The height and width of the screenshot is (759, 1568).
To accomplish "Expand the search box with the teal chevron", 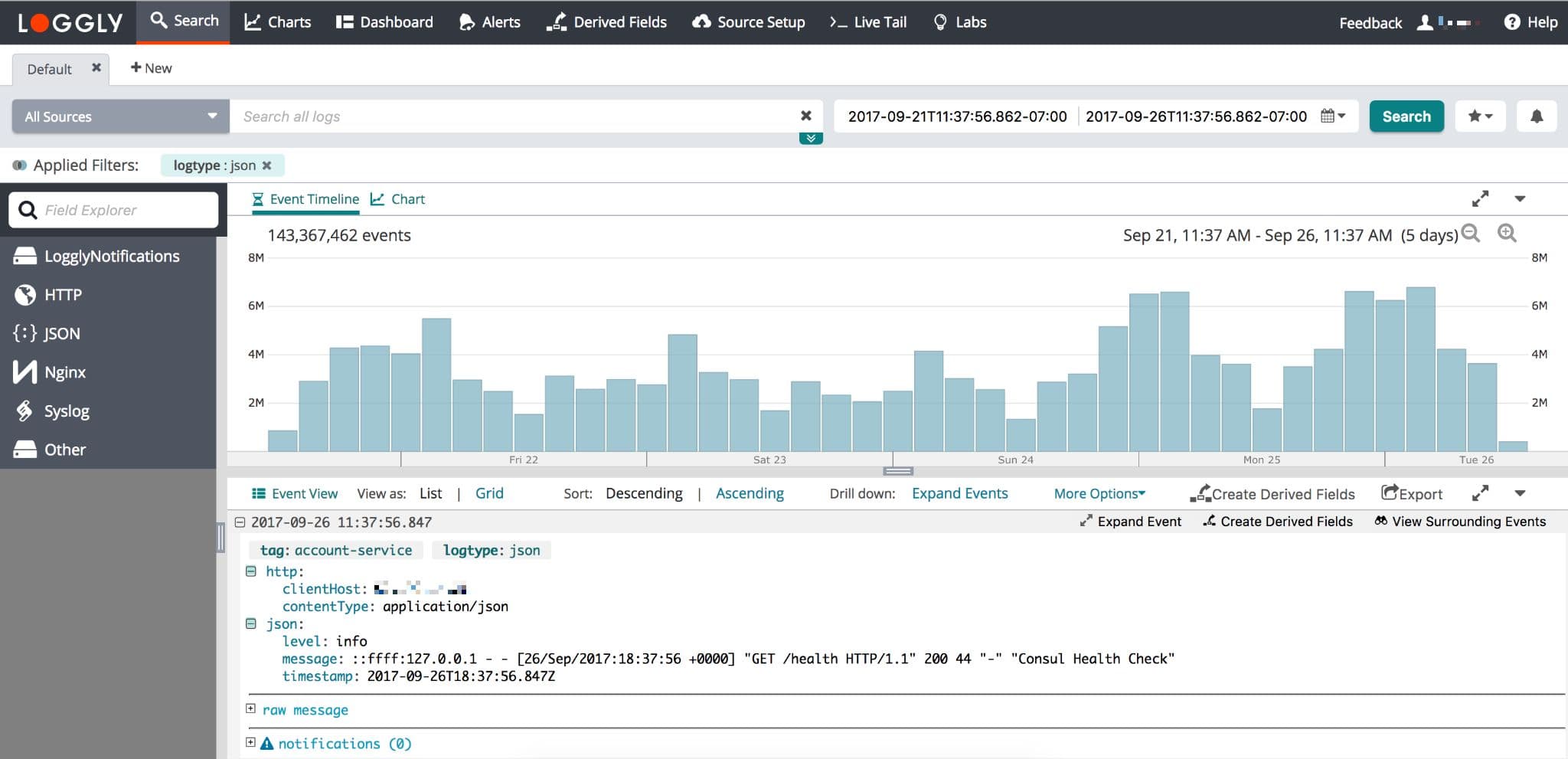I will (x=811, y=139).
